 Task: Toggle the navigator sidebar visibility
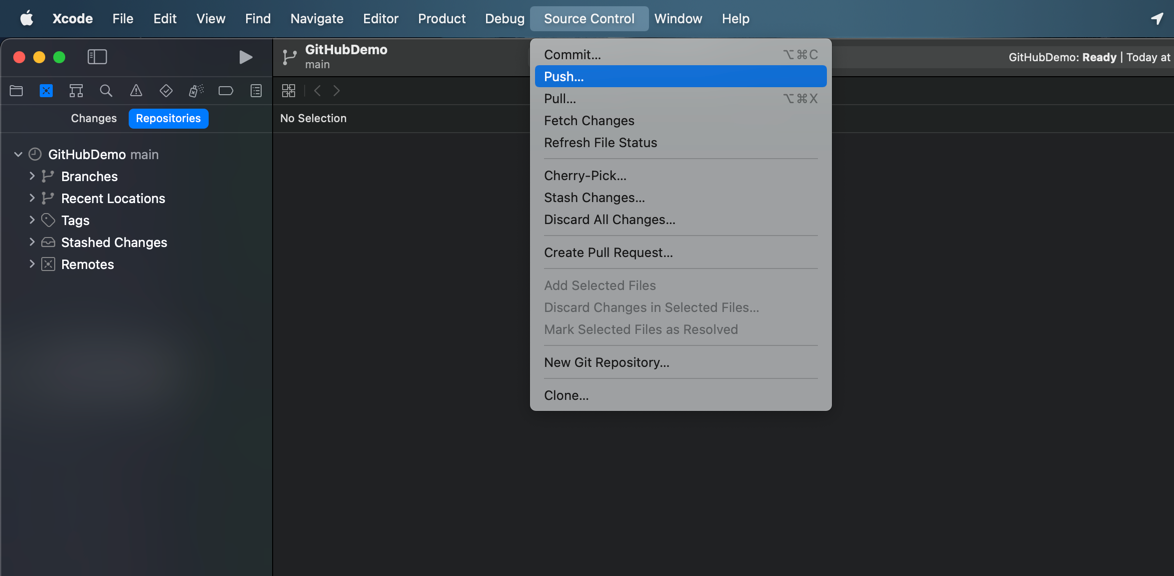pos(97,57)
